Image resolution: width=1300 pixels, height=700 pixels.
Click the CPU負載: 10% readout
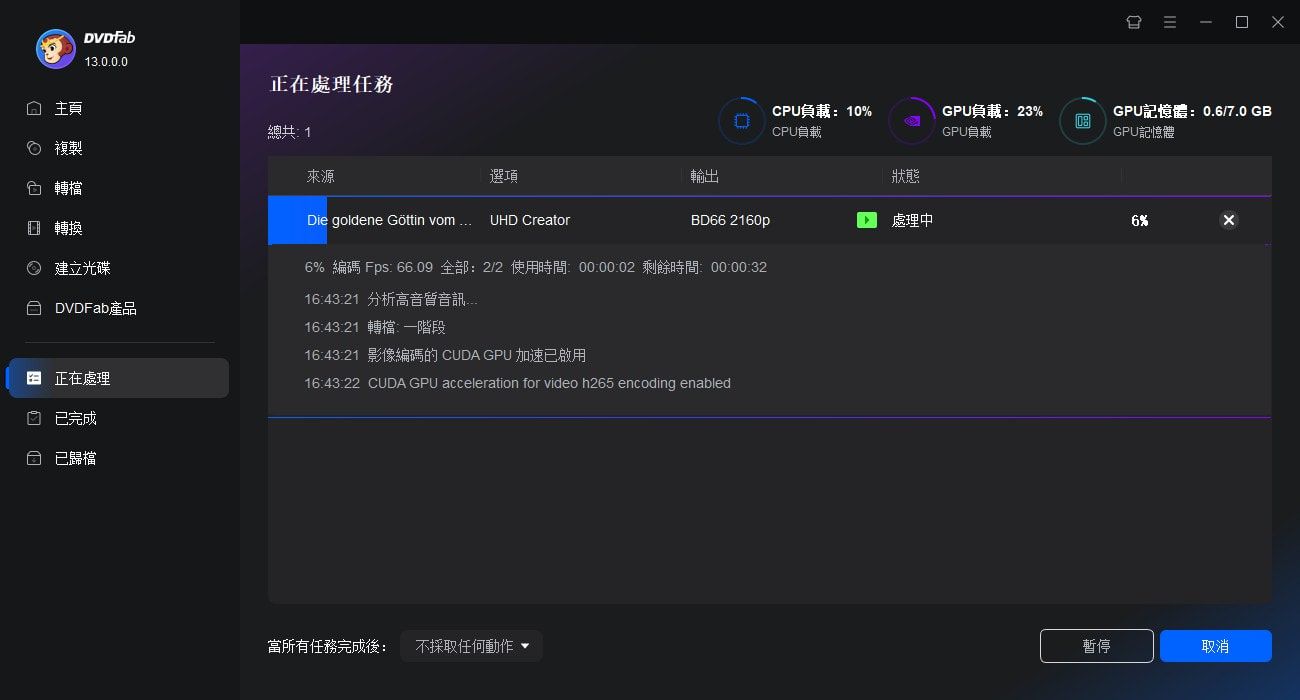822,111
